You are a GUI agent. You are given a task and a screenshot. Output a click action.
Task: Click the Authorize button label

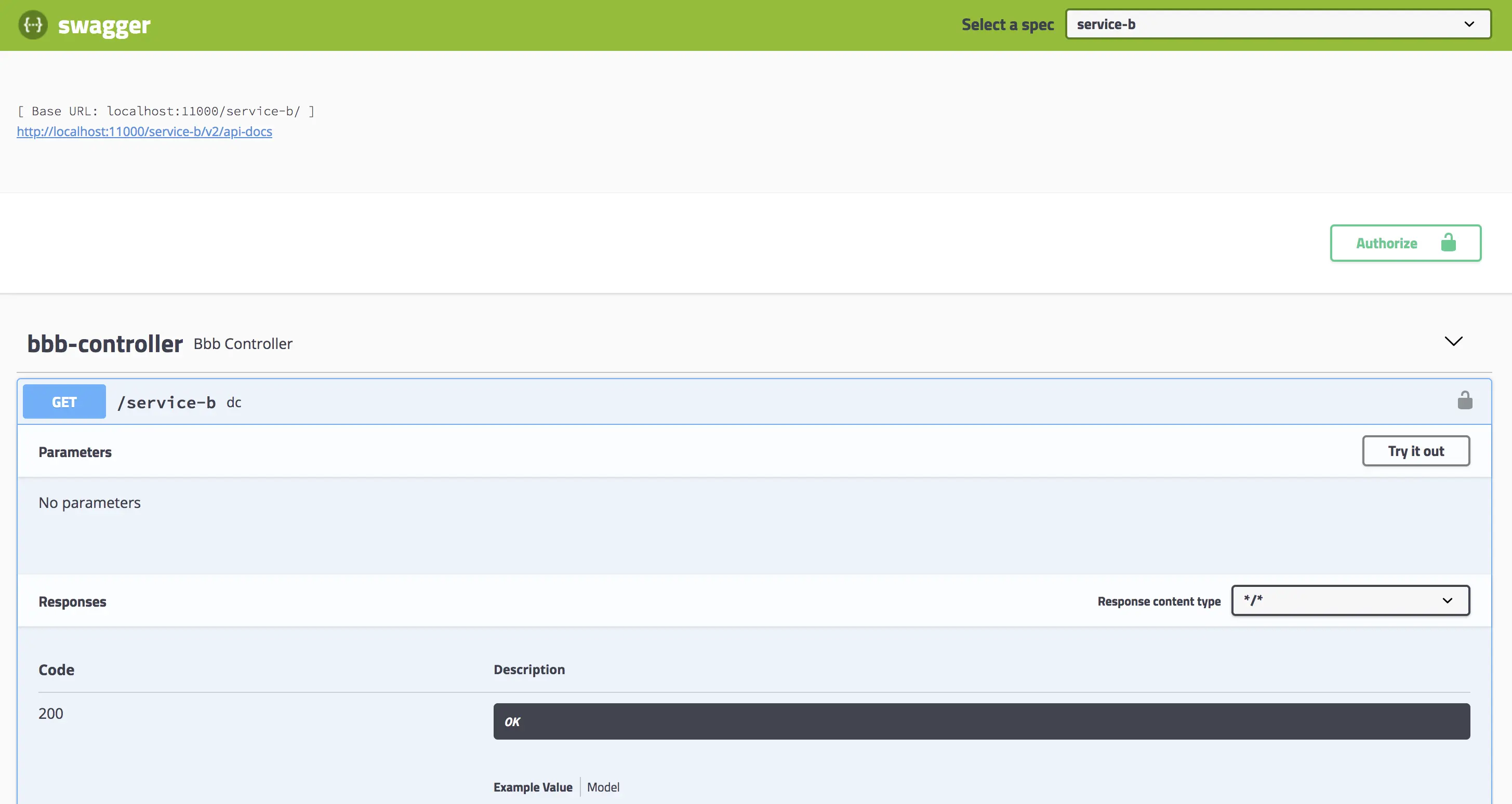click(x=1386, y=243)
